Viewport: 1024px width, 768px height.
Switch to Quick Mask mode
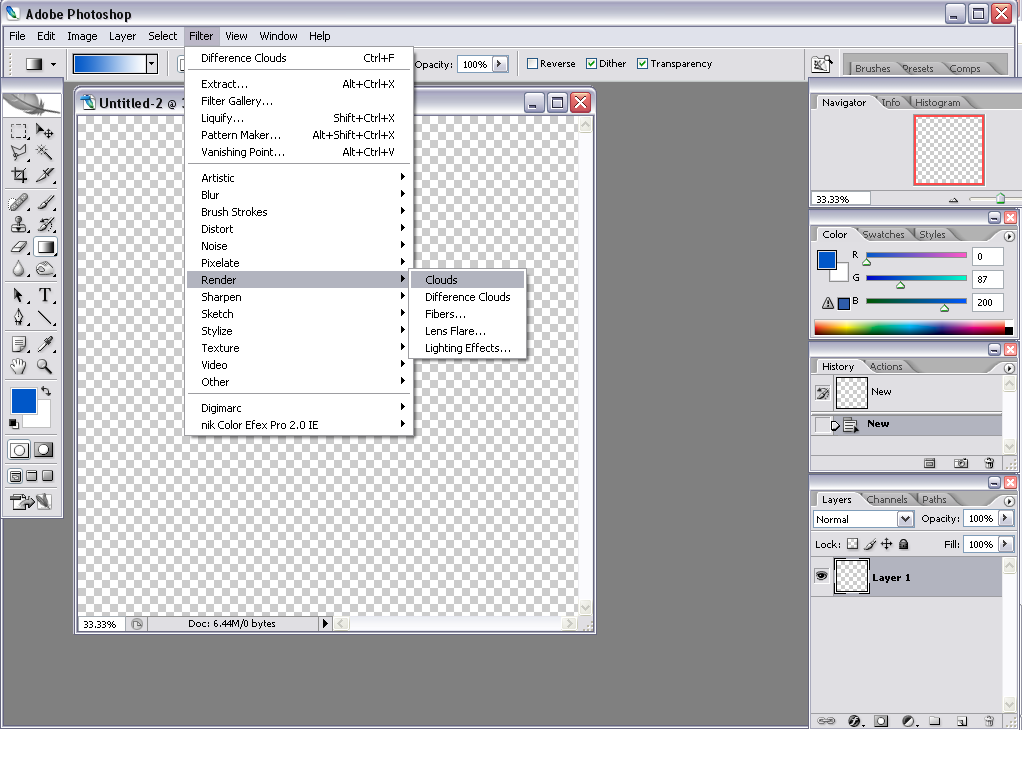tap(44, 449)
